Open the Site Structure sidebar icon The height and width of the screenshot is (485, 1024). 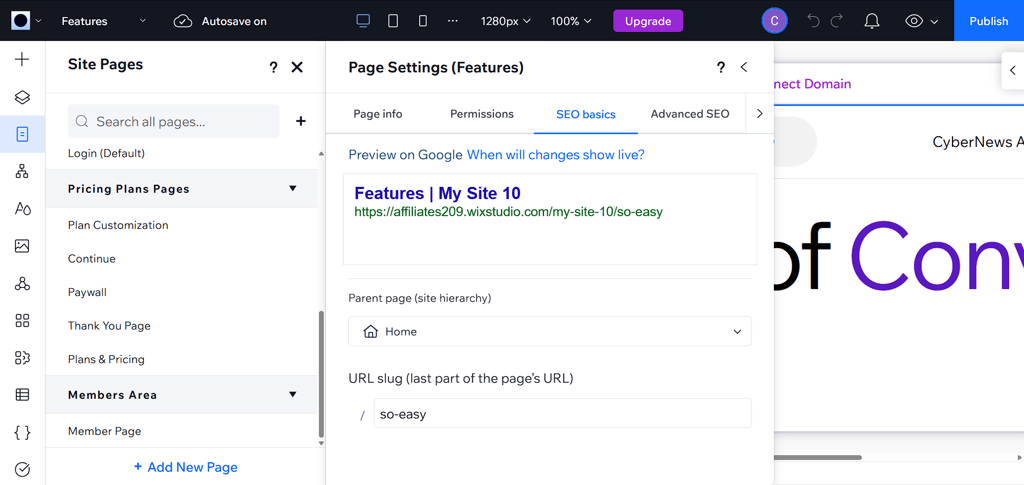pyautogui.click(x=22, y=172)
